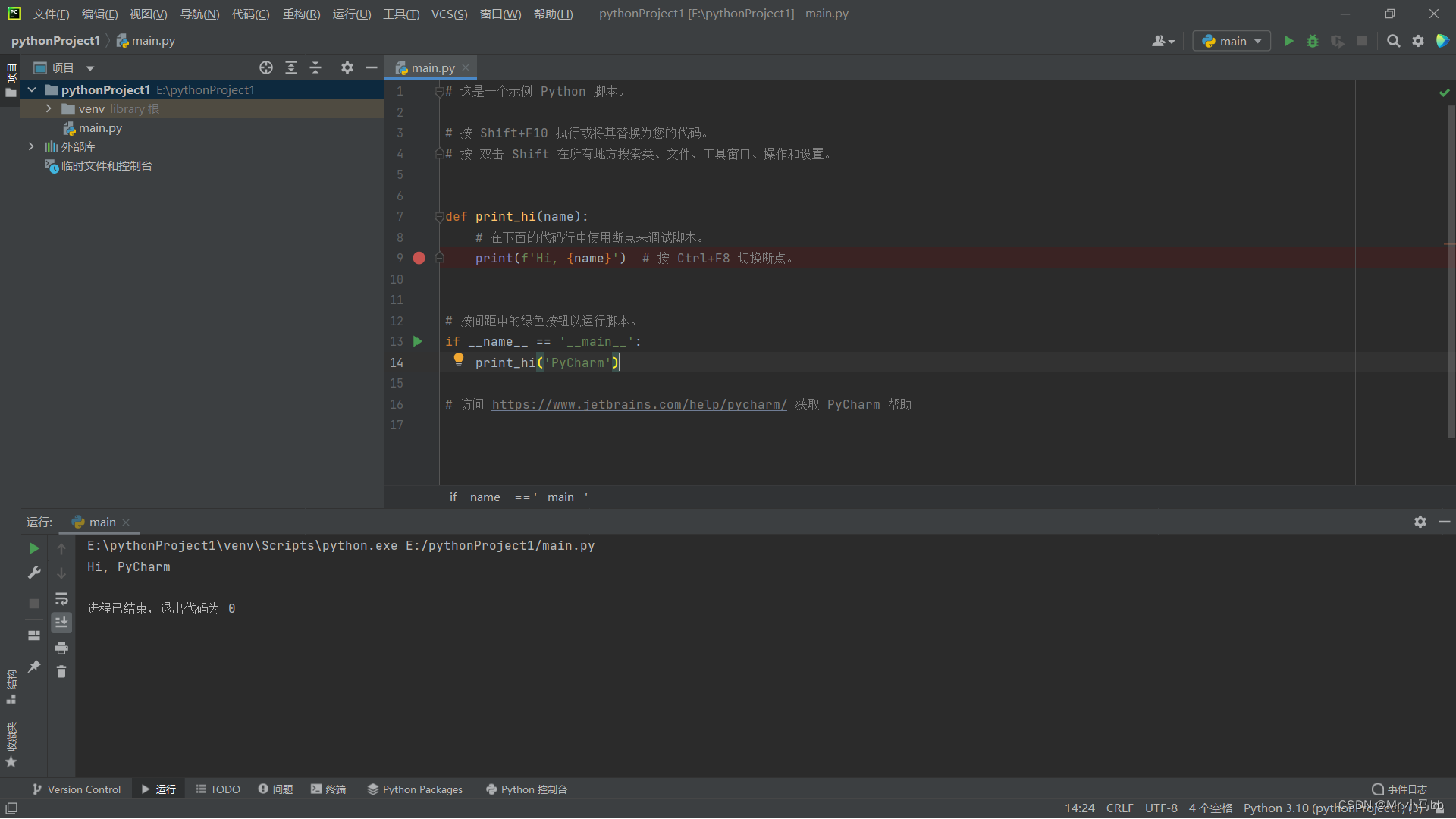Viewport: 1456px width, 819px height.
Task: Pin the main run tab
Action: (x=33, y=667)
